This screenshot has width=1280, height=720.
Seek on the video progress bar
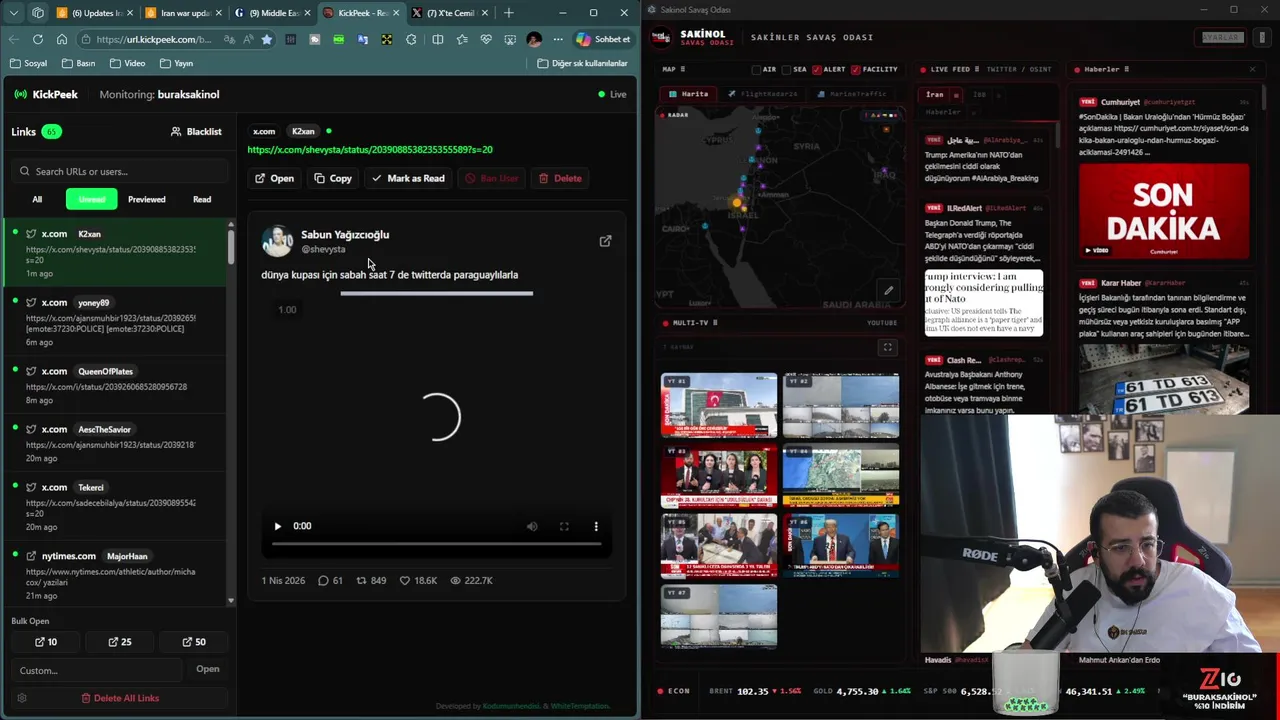[x=437, y=544]
